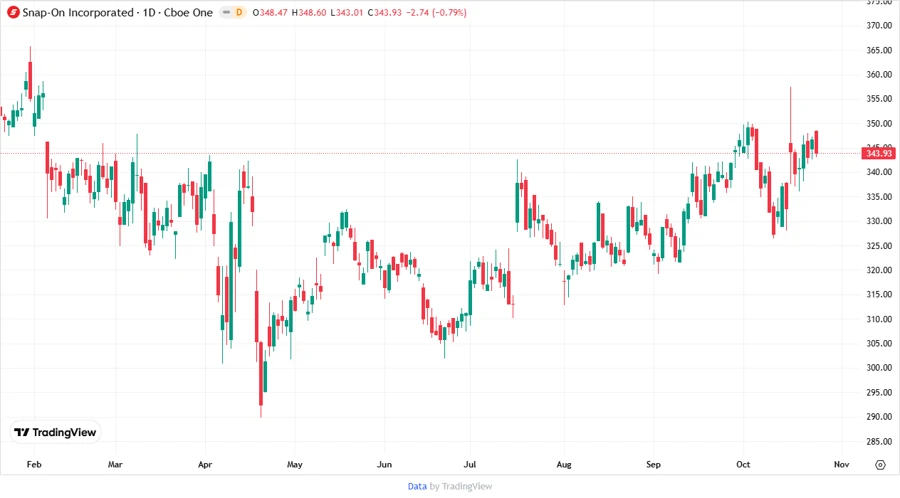Click the 350.00 price axis label

[879, 123]
